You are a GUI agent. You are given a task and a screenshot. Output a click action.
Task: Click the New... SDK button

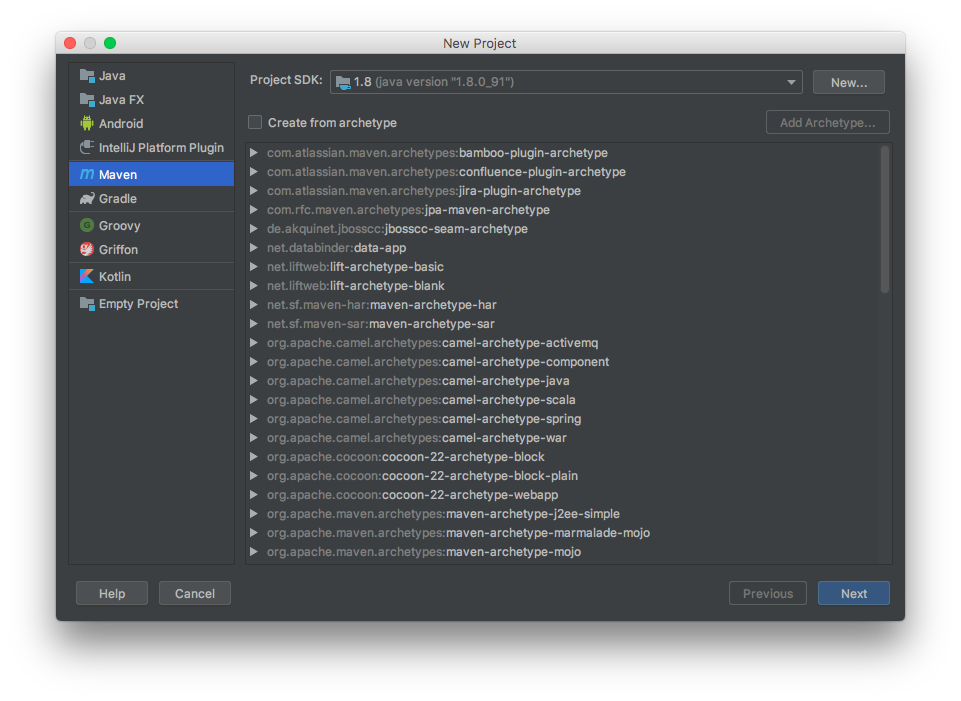849,82
